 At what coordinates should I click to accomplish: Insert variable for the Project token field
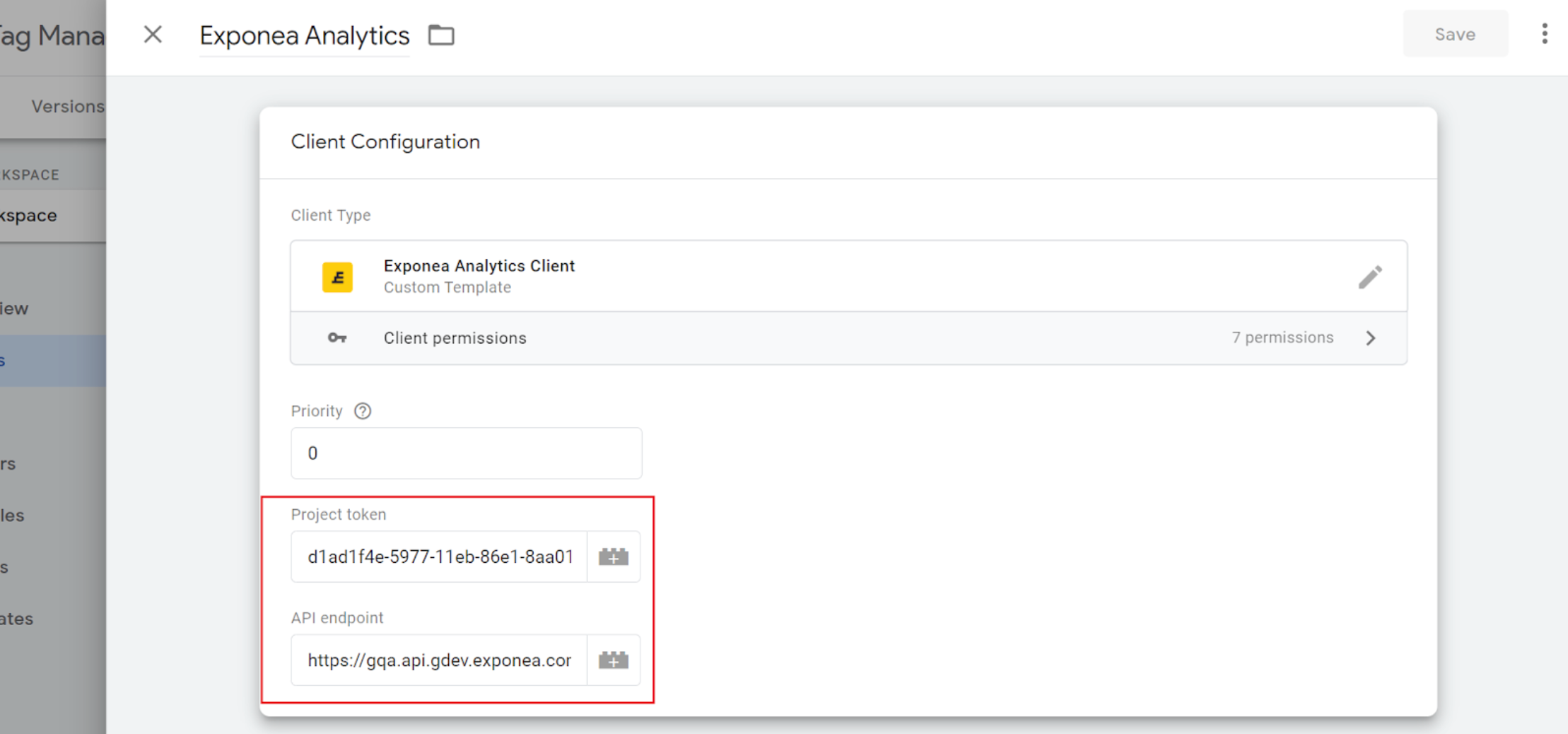[x=614, y=557]
